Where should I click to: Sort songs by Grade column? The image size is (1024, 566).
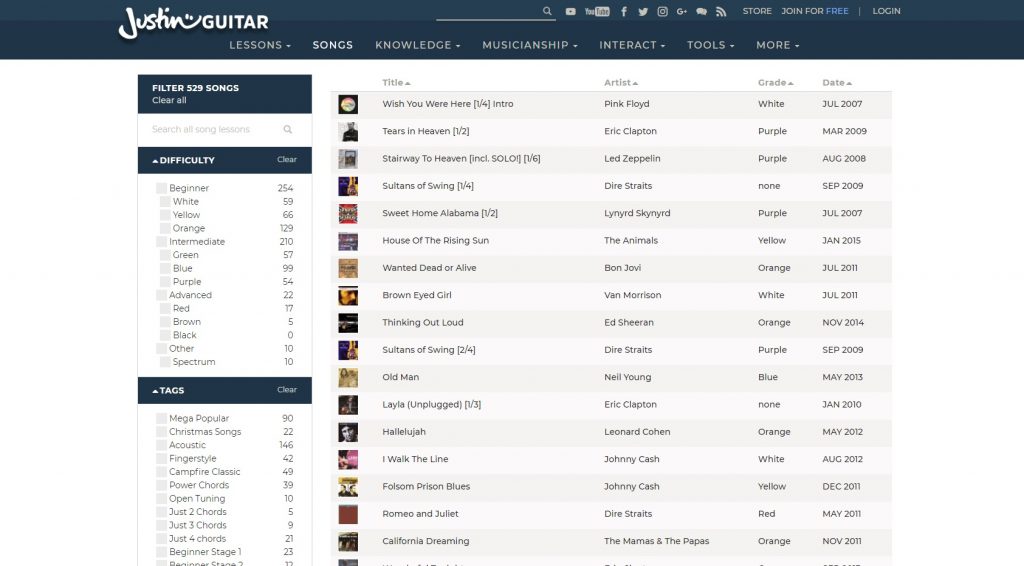[x=775, y=83]
